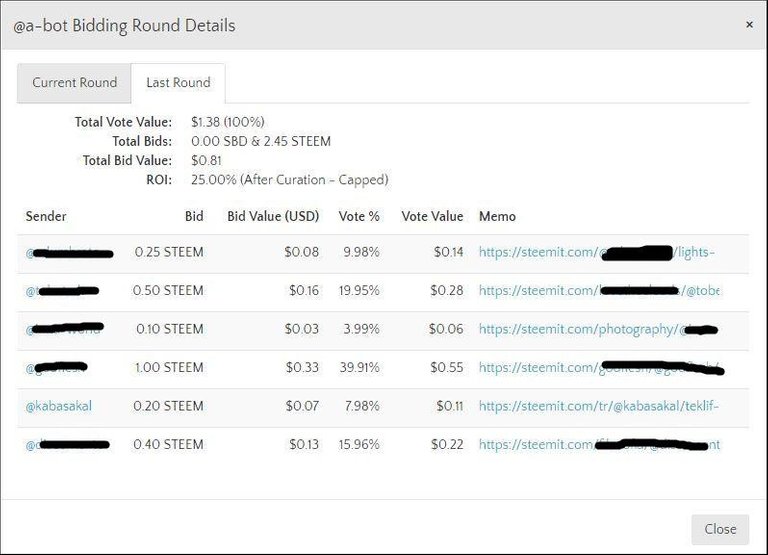Click the 25.00% ROI value
Screen dimensions: 768x555
(289, 180)
